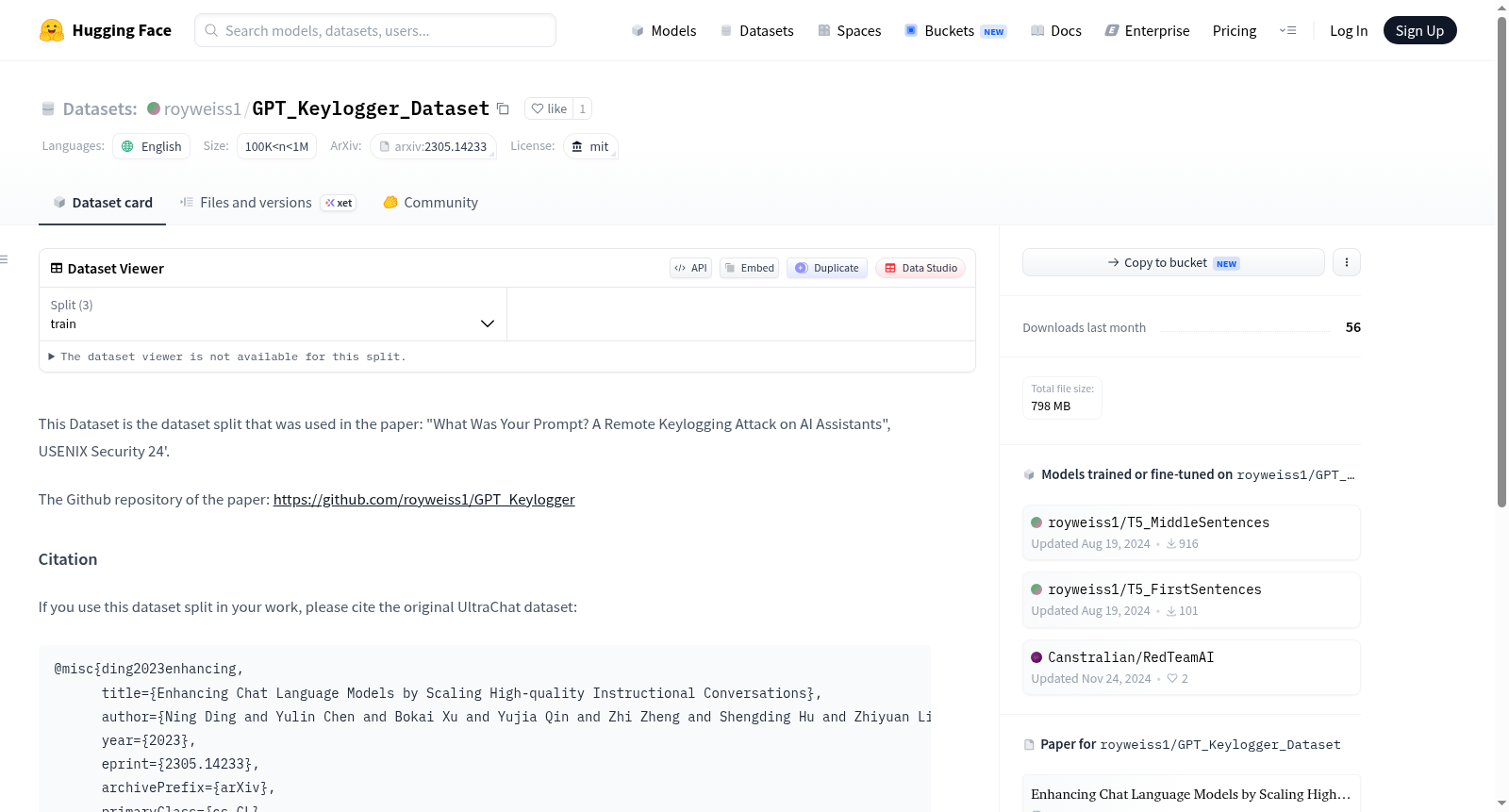Open the Split train dropdown

[x=273, y=314]
